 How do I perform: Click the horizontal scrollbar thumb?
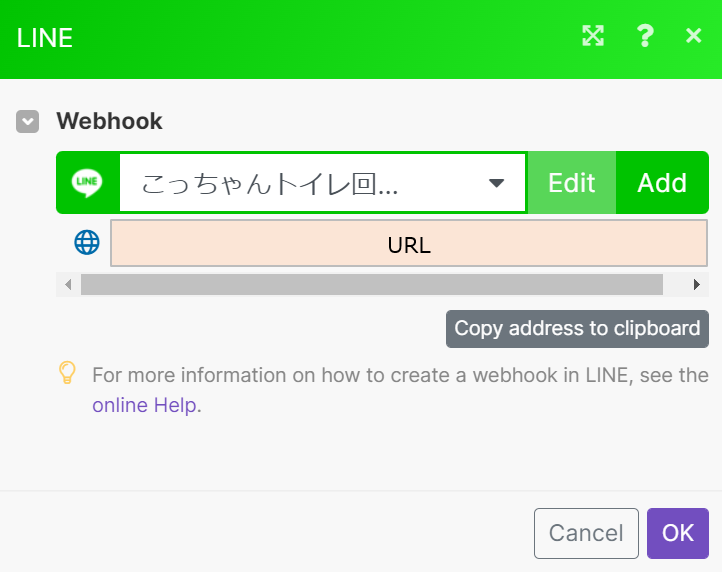(372, 285)
